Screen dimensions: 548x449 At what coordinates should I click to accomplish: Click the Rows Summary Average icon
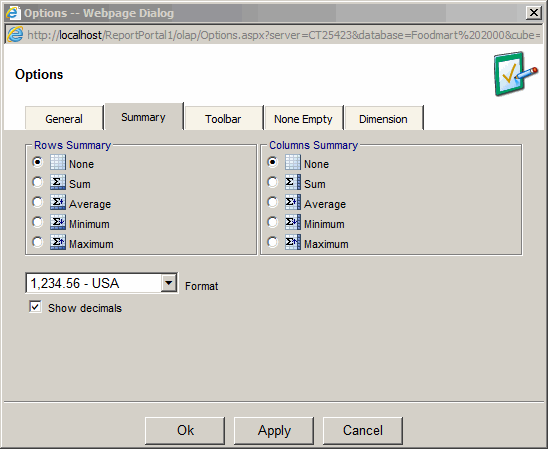(x=58, y=202)
